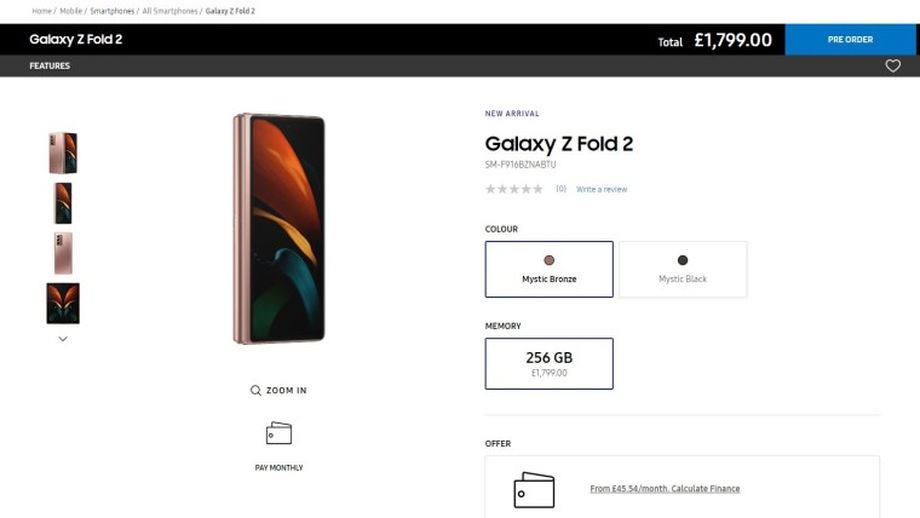This screenshot has height=518, width=920.
Task: Open the Features tab
Action: (x=50, y=66)
